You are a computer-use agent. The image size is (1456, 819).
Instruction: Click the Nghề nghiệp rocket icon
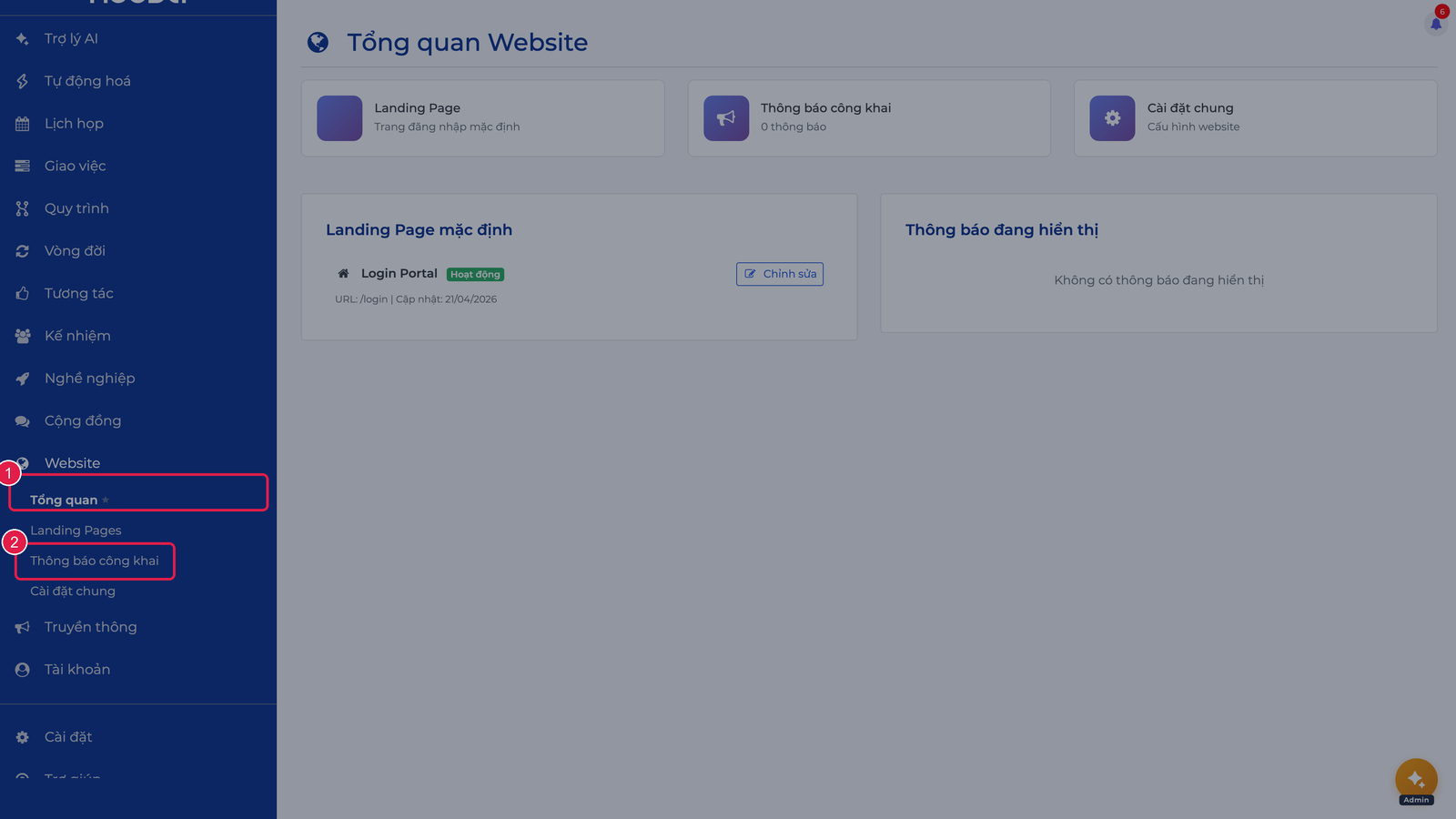click(x=23, y=379)
